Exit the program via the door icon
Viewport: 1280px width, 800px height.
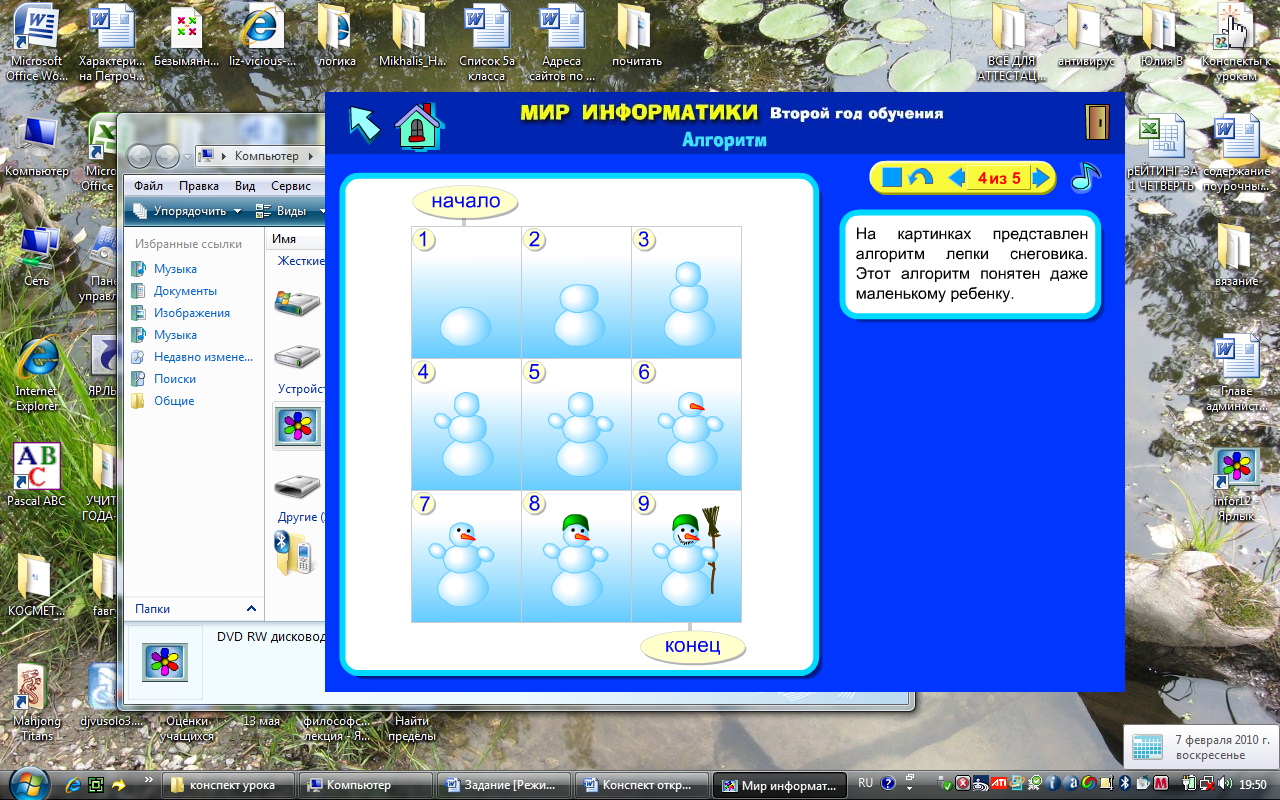1098,122
